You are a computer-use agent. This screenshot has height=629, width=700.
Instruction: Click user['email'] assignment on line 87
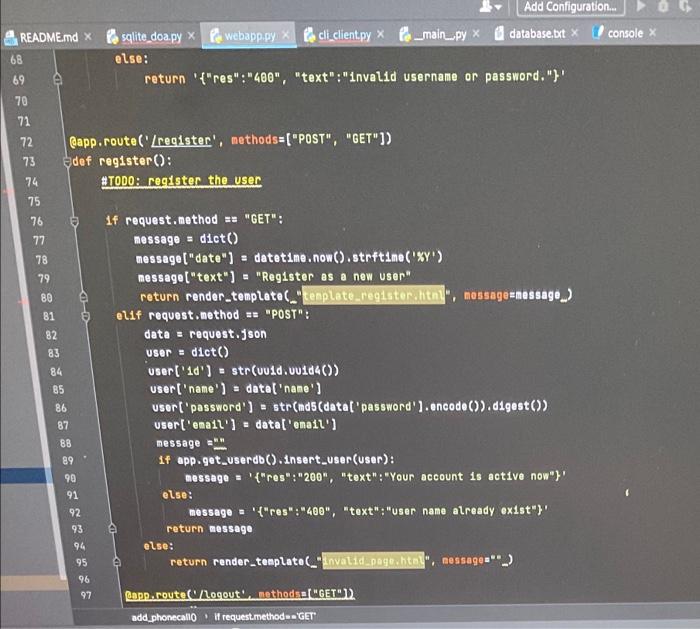245,425
